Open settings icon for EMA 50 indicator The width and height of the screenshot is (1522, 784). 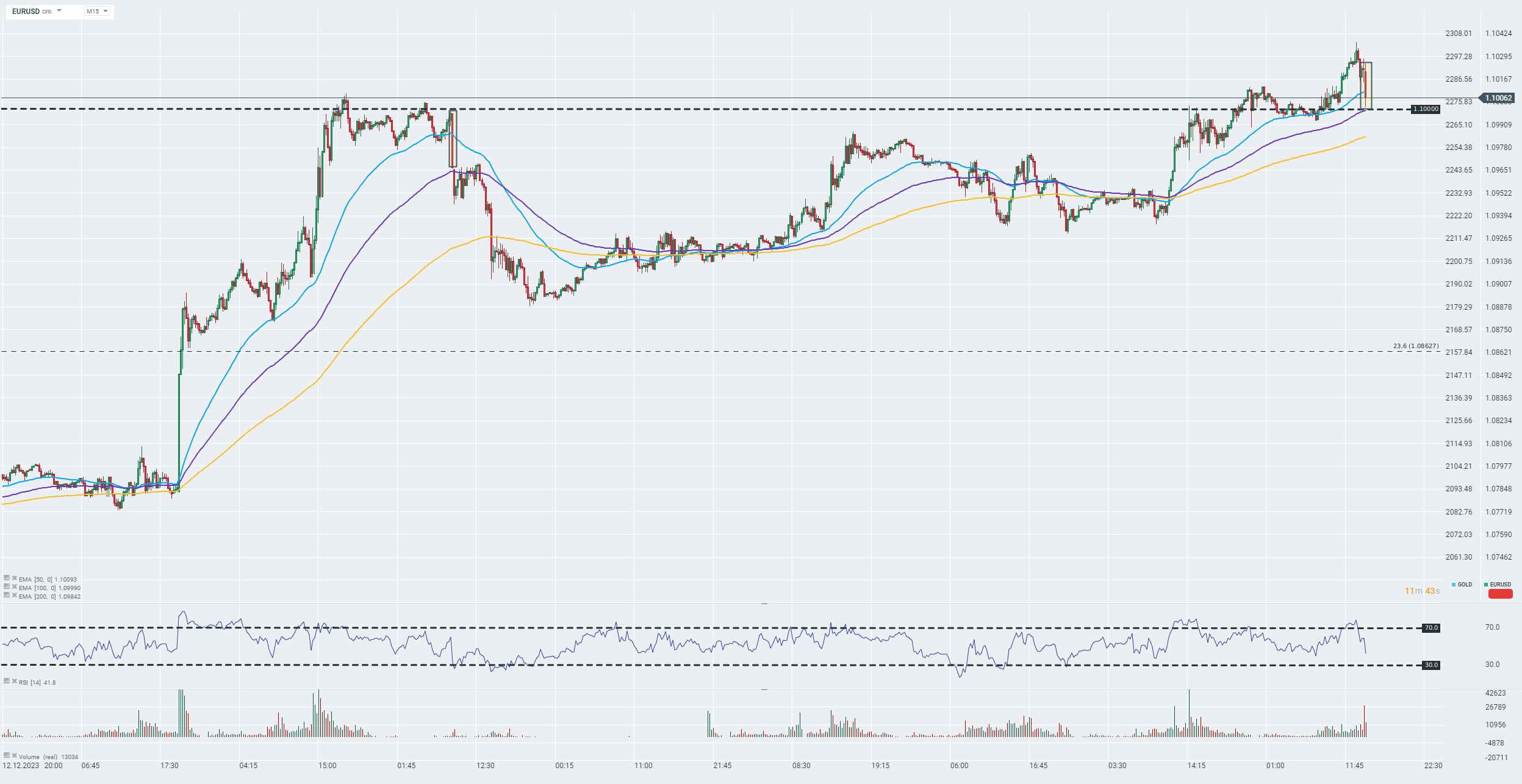tap(7, 577)
